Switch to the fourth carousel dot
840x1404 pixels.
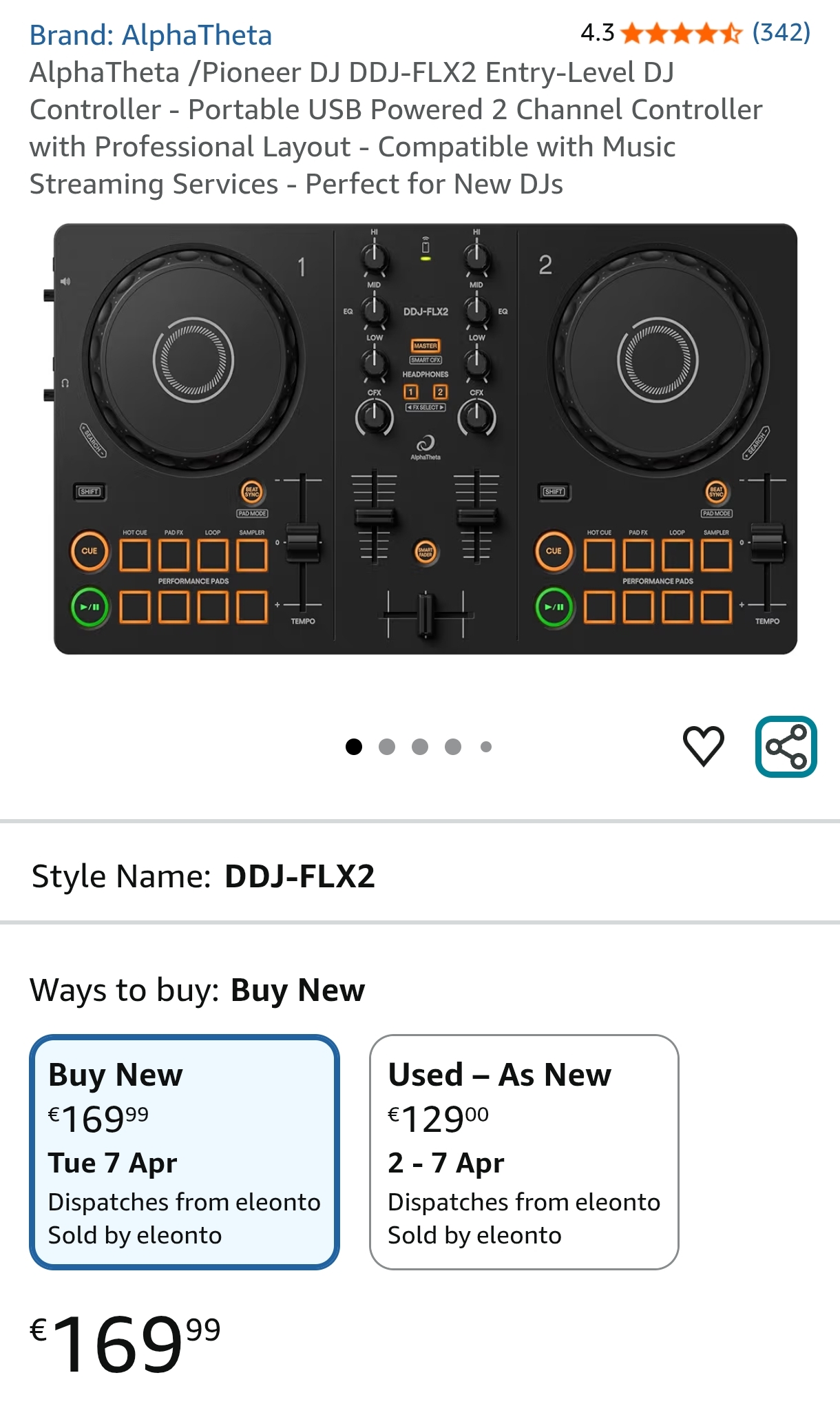click(x=453, y=747)
